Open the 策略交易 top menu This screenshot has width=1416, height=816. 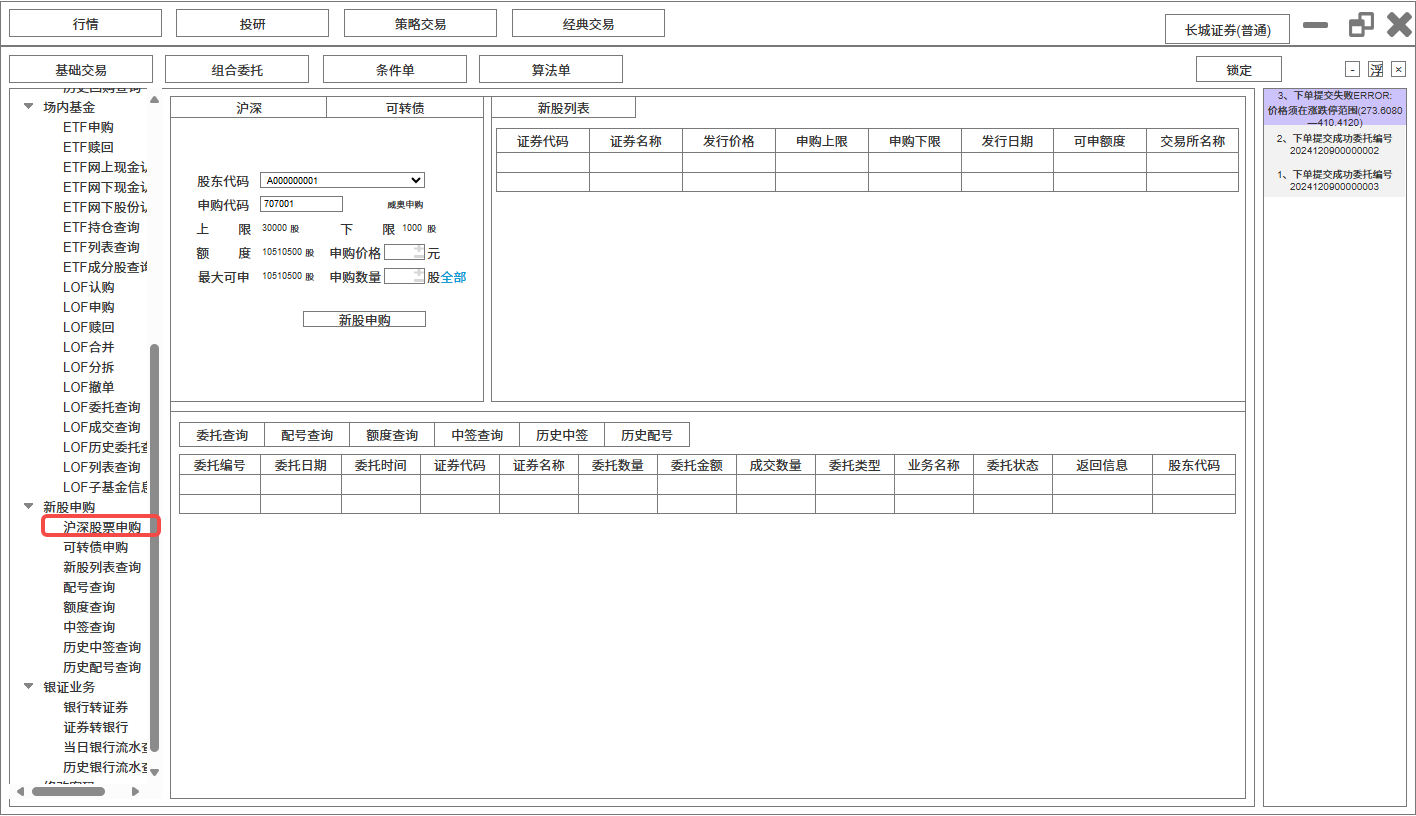coord(420,24)
